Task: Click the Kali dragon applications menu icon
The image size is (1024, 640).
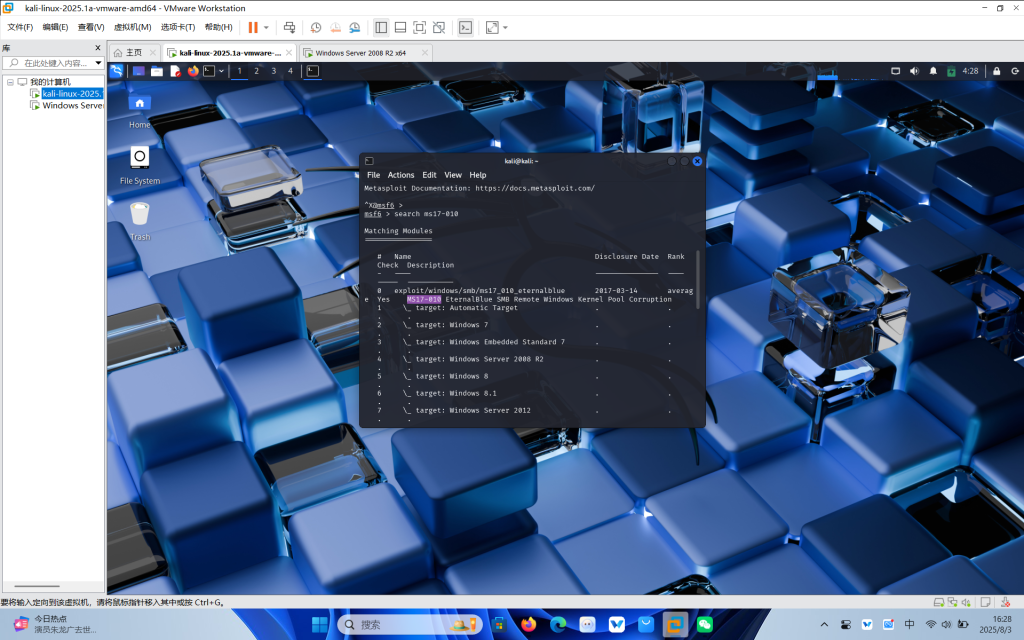Action: pos(116,71)
